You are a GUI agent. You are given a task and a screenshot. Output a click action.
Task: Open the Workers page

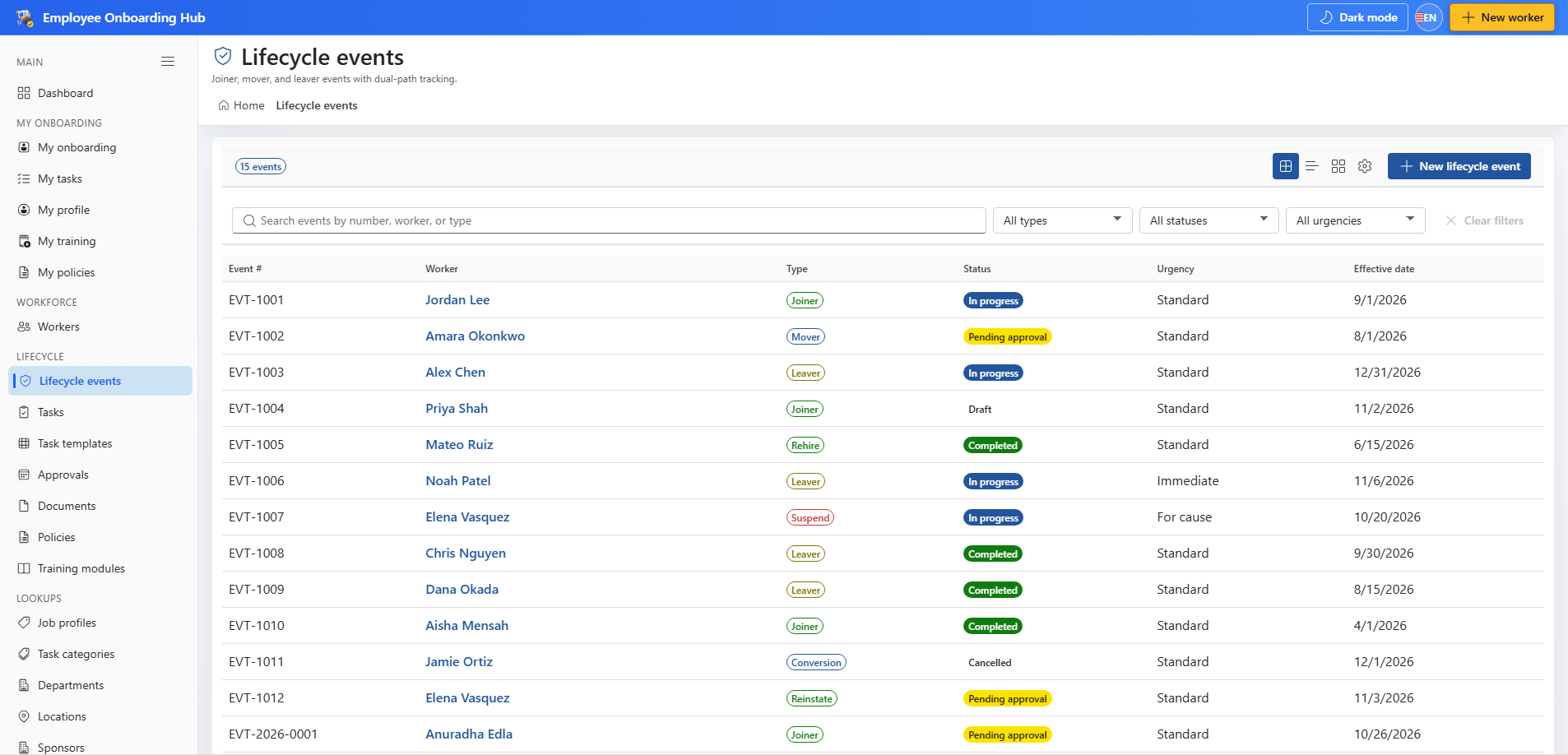(x=100, y=327)
